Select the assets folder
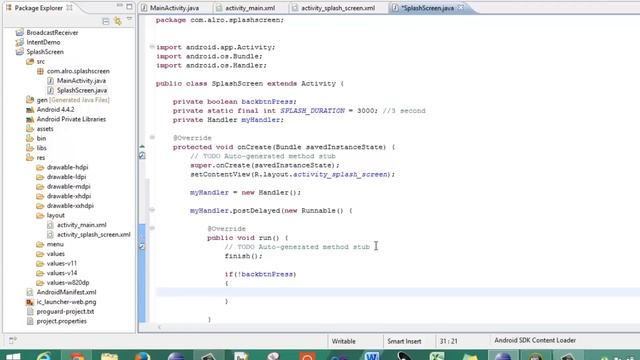 coord(45,129)
